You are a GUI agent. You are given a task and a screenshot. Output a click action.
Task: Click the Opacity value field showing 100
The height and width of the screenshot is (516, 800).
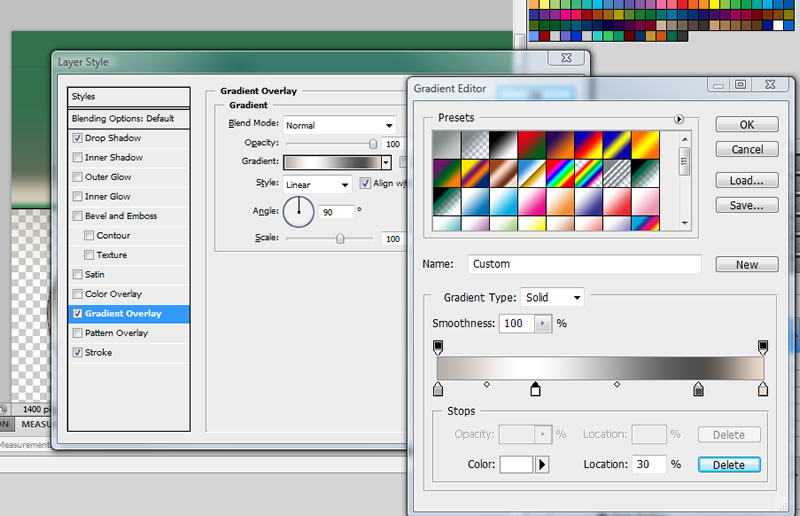393,144
